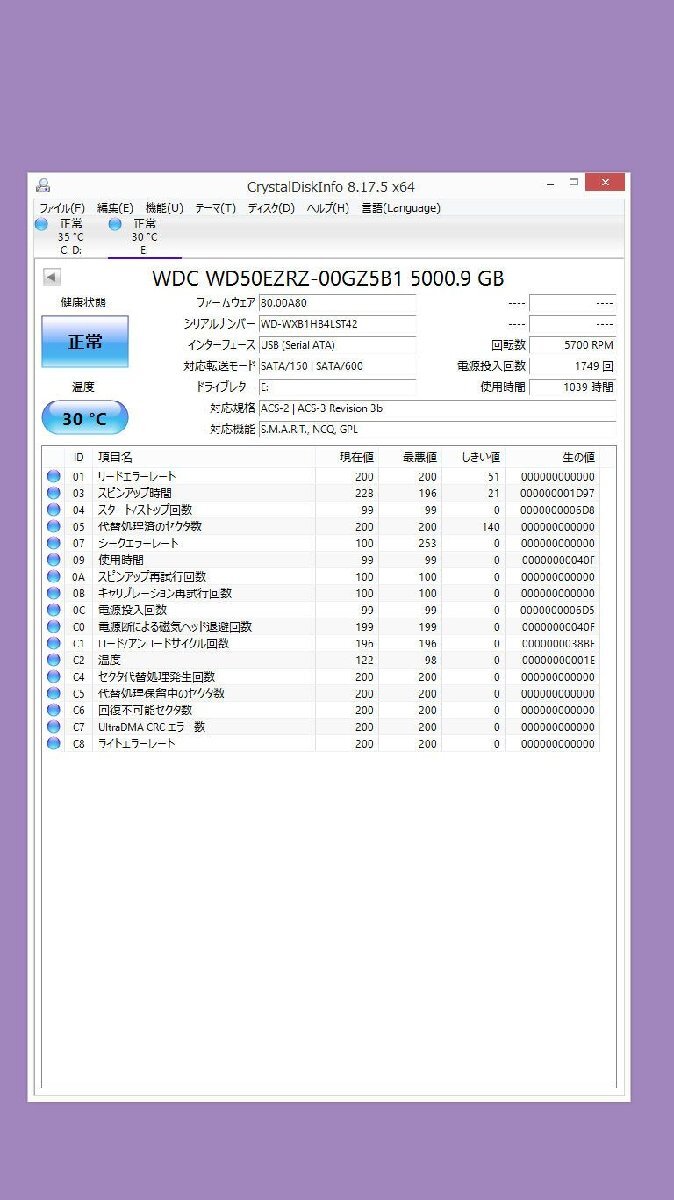Image resolution: width=674 pixels, height=1200 pixels.
Task: Open the ファイル(F) menu
Action: 62,208
